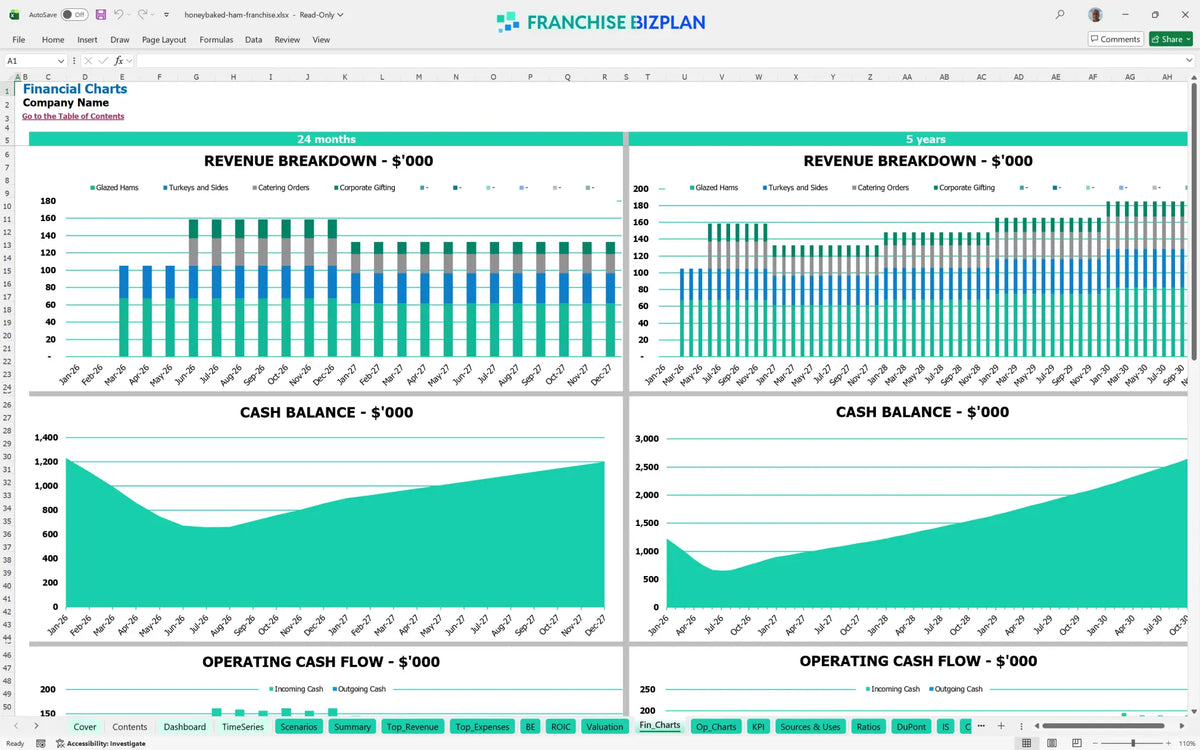This screenshot has height=750, width=1200.
Task: Click the Redo arrow icon
Action: coord(143,15)
